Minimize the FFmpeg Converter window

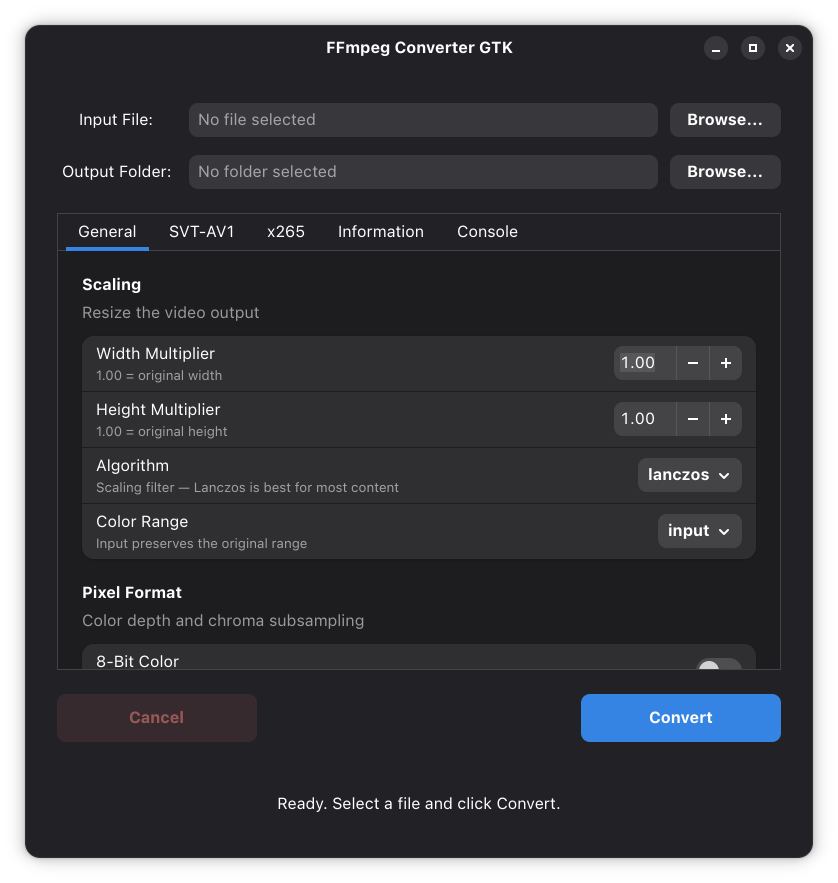point(716,48)
